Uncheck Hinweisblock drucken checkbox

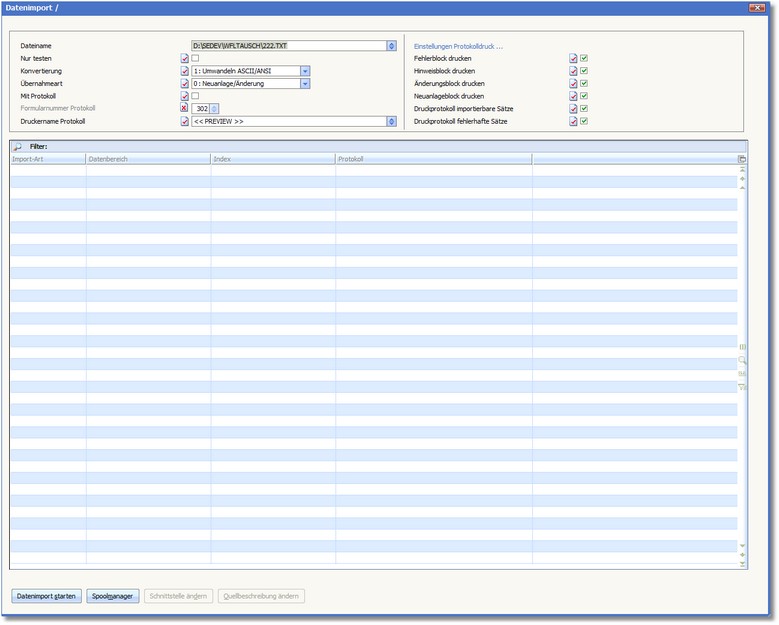pyautogui.click(x=584, y=71)
